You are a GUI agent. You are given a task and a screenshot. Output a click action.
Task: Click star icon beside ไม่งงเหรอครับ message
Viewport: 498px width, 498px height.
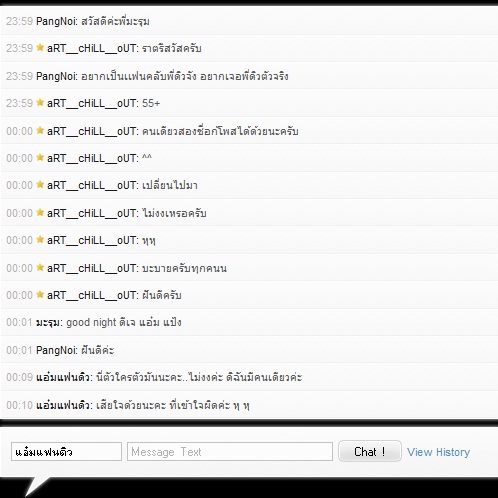[x=40, y=212]
